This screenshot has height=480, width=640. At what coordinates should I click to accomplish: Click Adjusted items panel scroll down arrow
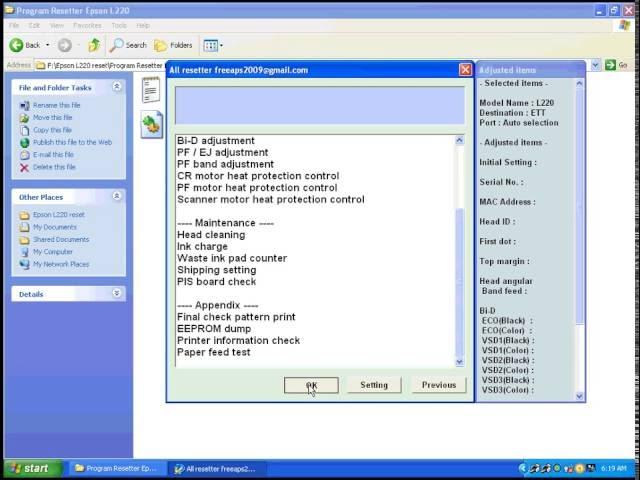(x=579, y=396)
